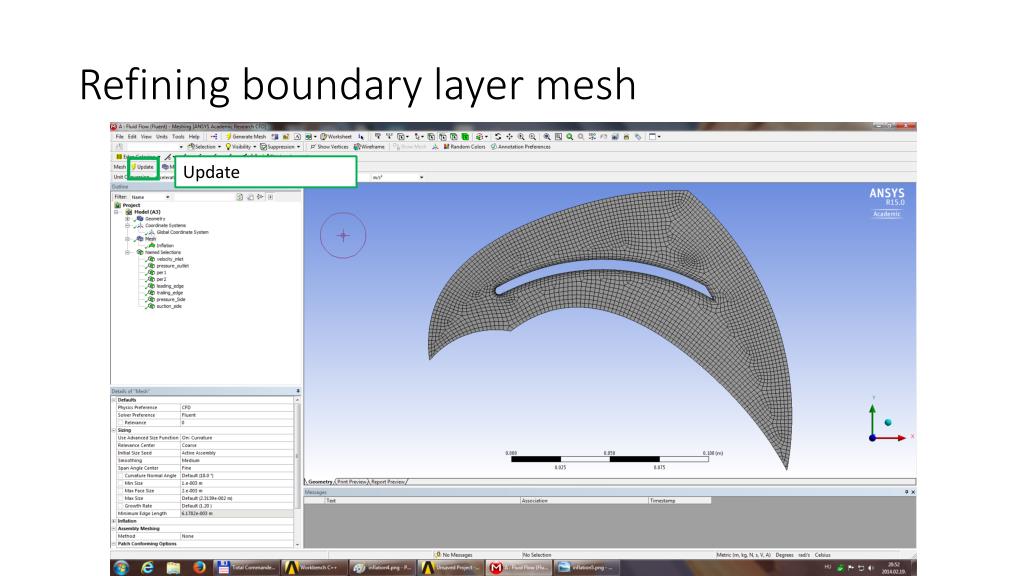This screenshot has height=576, width=1024.
Task: Expand the Inflation section in Details
Action: click(114, 521)
